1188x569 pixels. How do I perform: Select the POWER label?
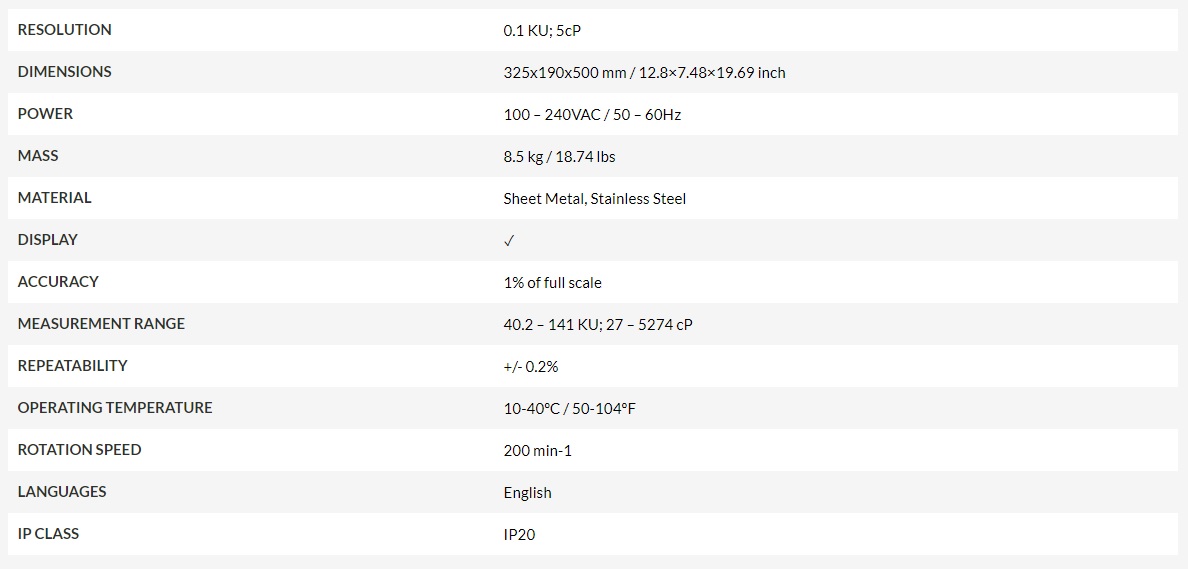pyautogui.click(x=45, y=114)
